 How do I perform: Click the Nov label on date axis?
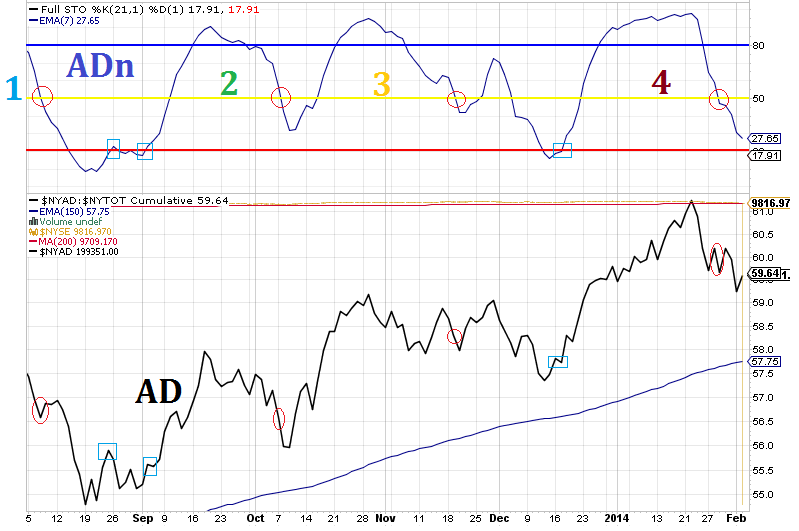coord(385,519)
